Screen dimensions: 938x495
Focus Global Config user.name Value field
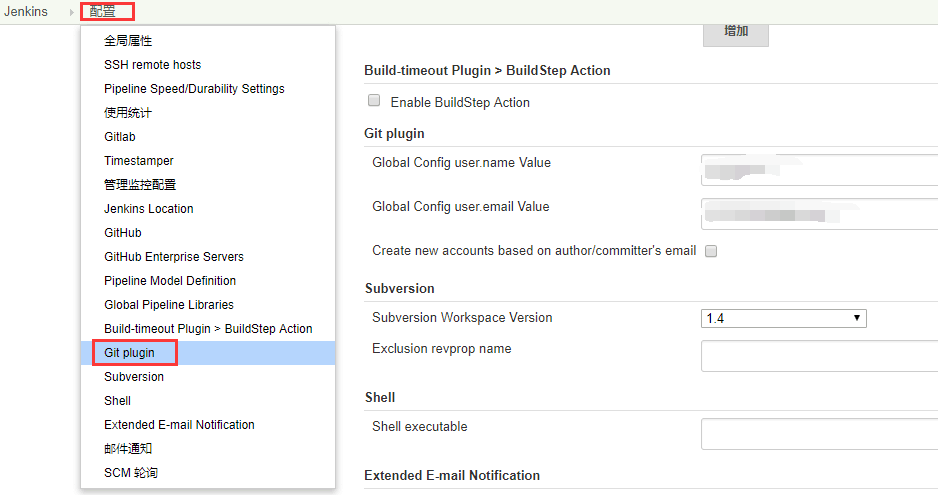[x=820, y=170]
